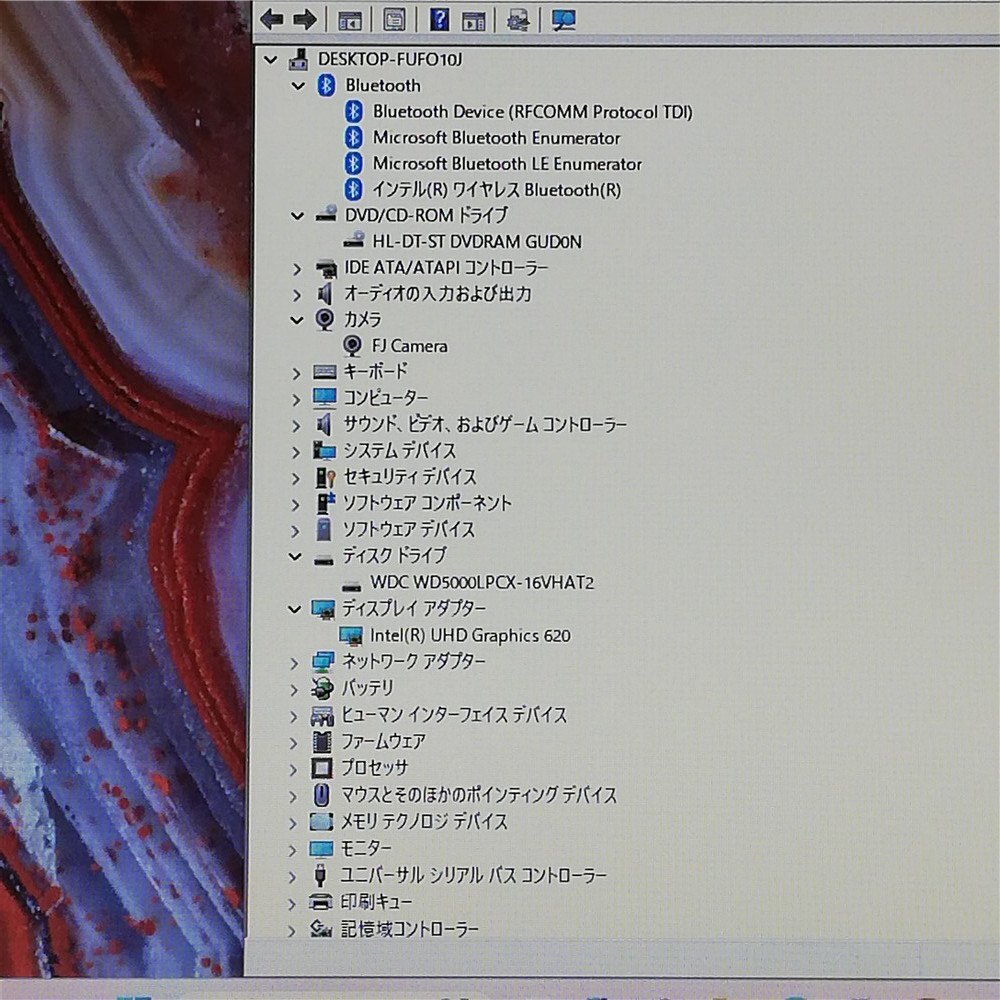Click the IDE ATA/ATAPI controller icon

tap(326, 268)
